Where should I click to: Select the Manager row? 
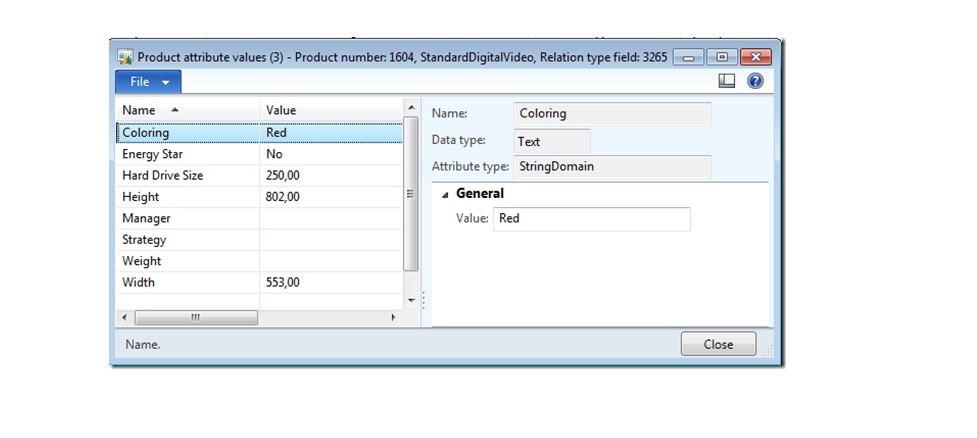click(259, 218)
